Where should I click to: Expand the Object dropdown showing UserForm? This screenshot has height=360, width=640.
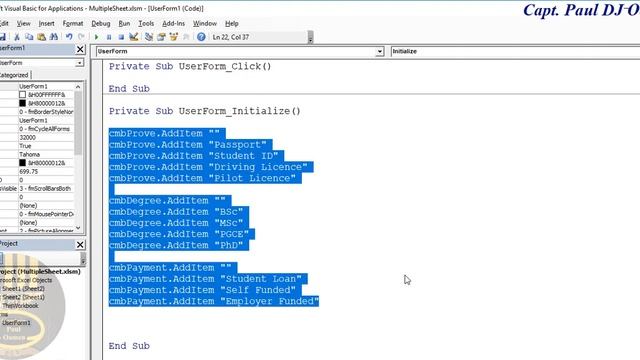(x=380, y=51)
